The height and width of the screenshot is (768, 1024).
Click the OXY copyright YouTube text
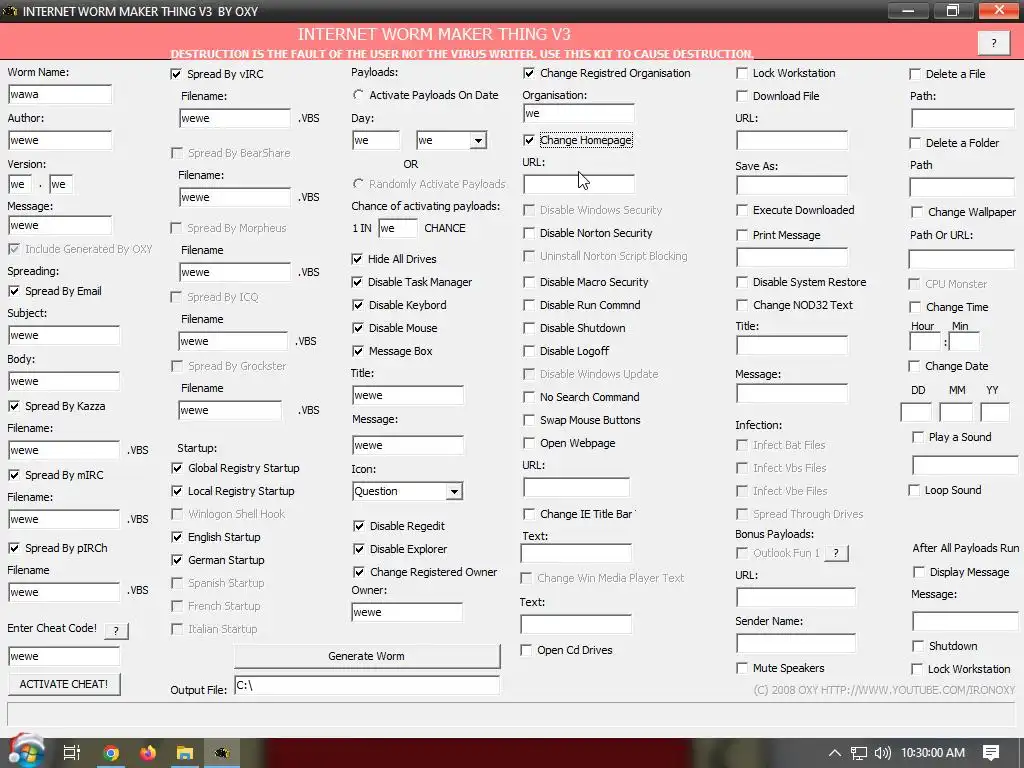pyautogui.click(x=884, y=690)
